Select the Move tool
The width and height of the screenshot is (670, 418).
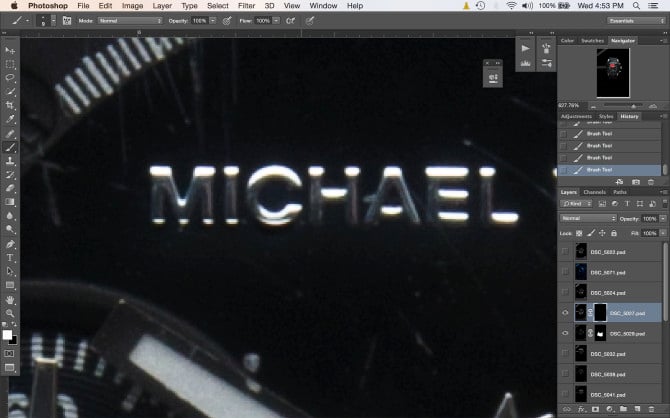pos(10,50)
